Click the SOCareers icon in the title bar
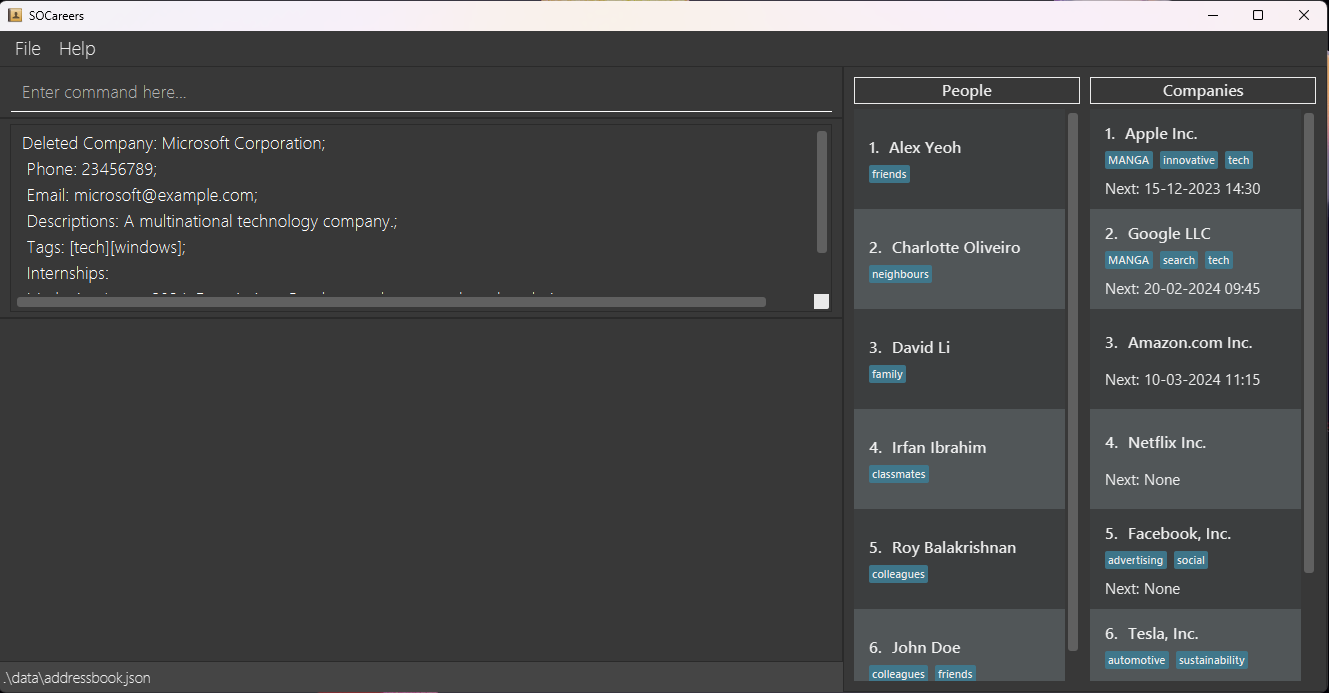Viewport: 1329px width, 693px height. (17, 15)
